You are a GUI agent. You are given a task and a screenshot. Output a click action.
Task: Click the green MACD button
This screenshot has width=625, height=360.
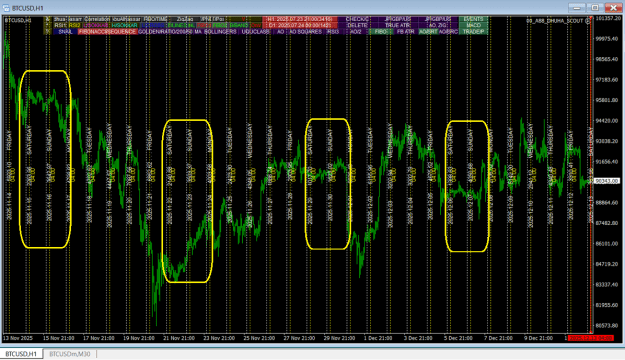(473, 25)
